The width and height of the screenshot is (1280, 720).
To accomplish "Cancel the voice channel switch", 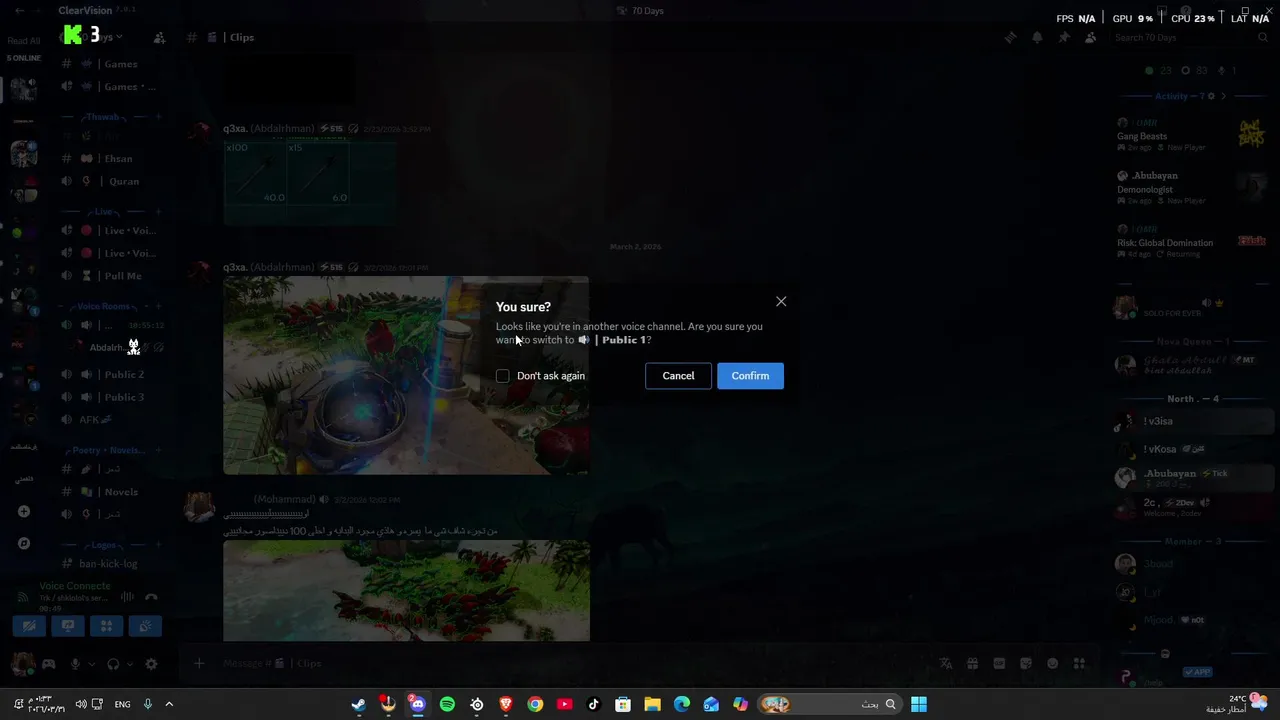I will [678, 376].
